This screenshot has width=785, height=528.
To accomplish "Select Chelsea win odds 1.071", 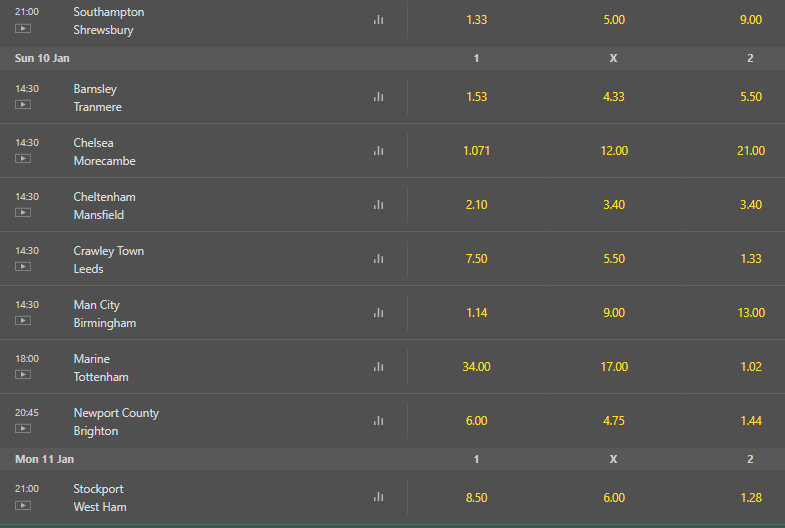I will (477, 151).
